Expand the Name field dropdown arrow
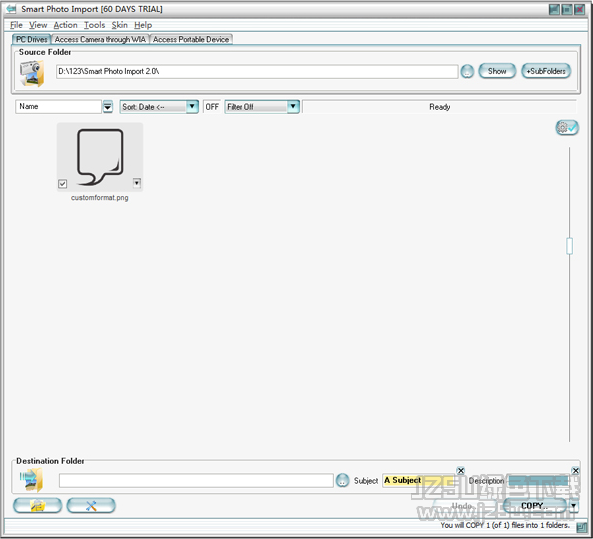This screenshot has height=539, width=593. click(x=108, y=107)
